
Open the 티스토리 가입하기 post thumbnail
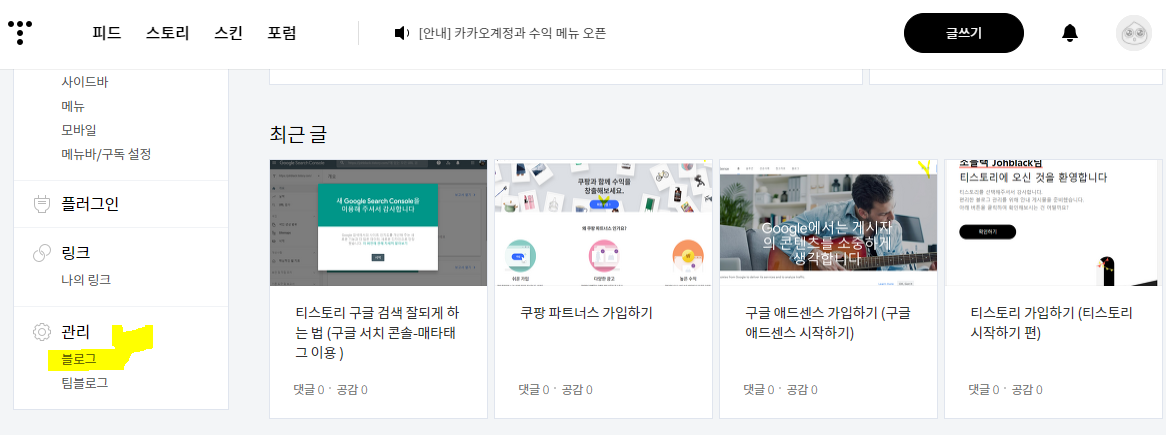coord(1053,222)
